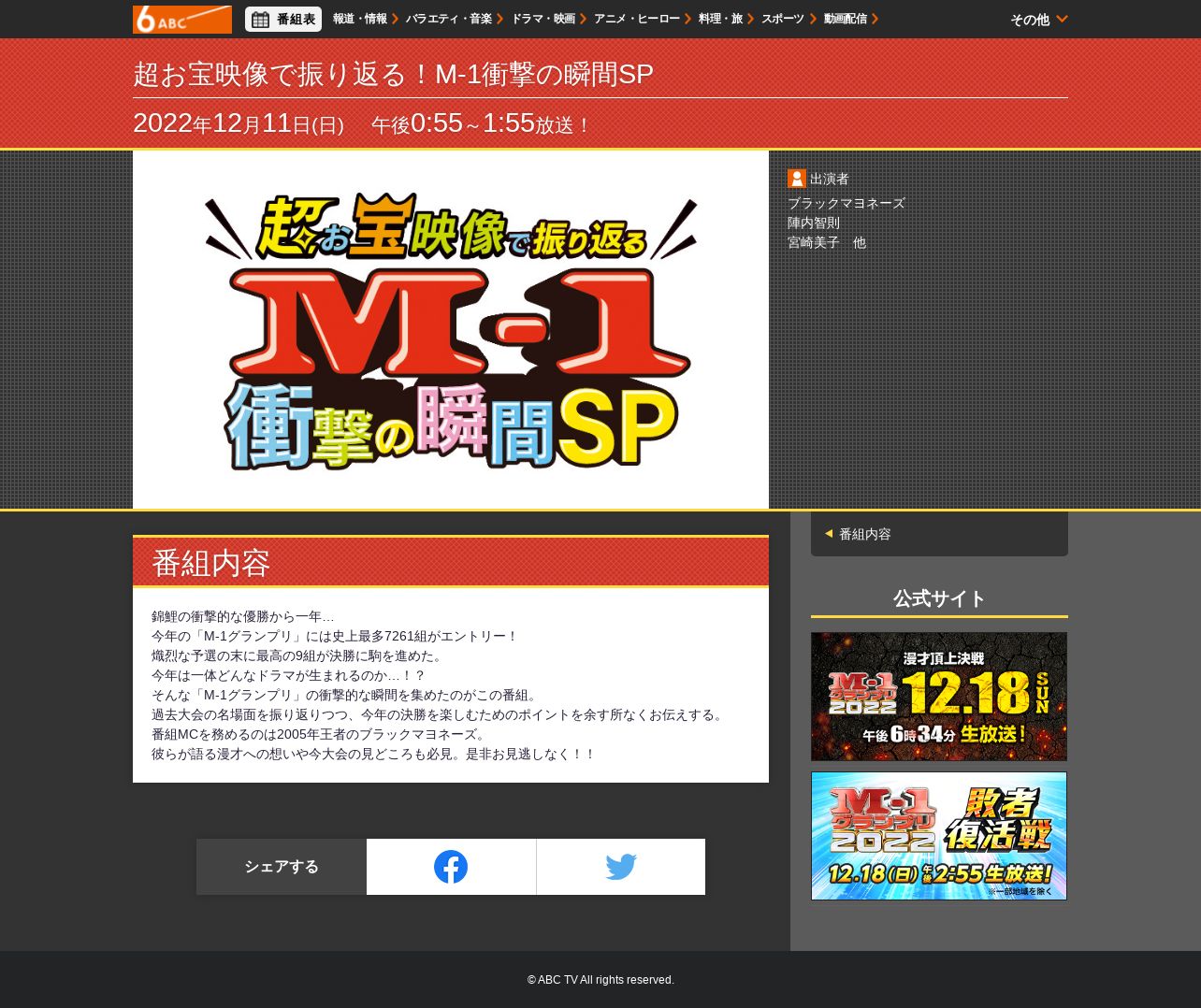
Task: Click the © ABC TV copyright text
Action: 600,980
